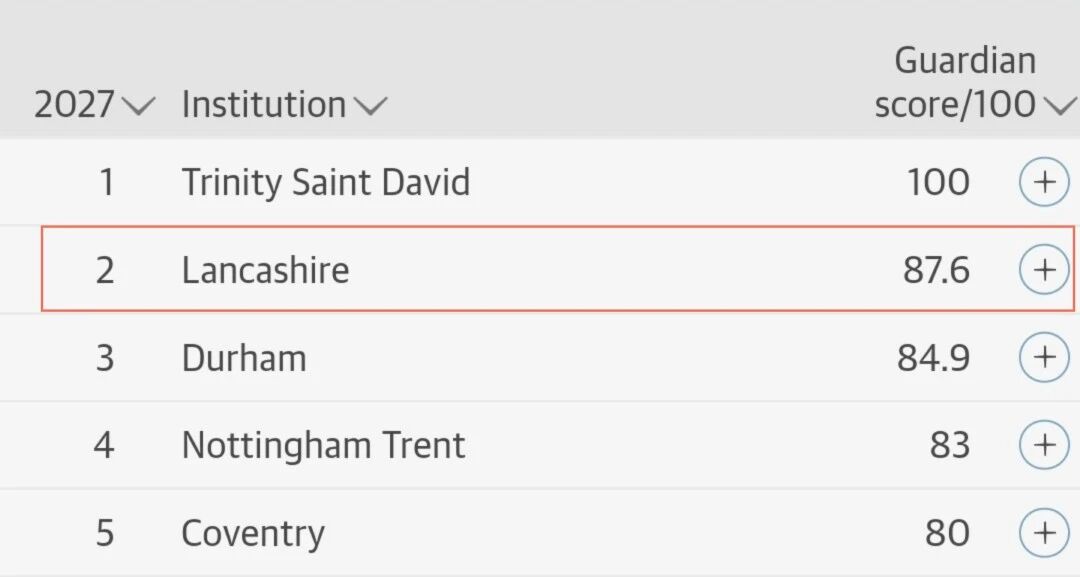Screen dimensions: 1080x577
Task: Select Durham institution name
Action: pos(244,358)
